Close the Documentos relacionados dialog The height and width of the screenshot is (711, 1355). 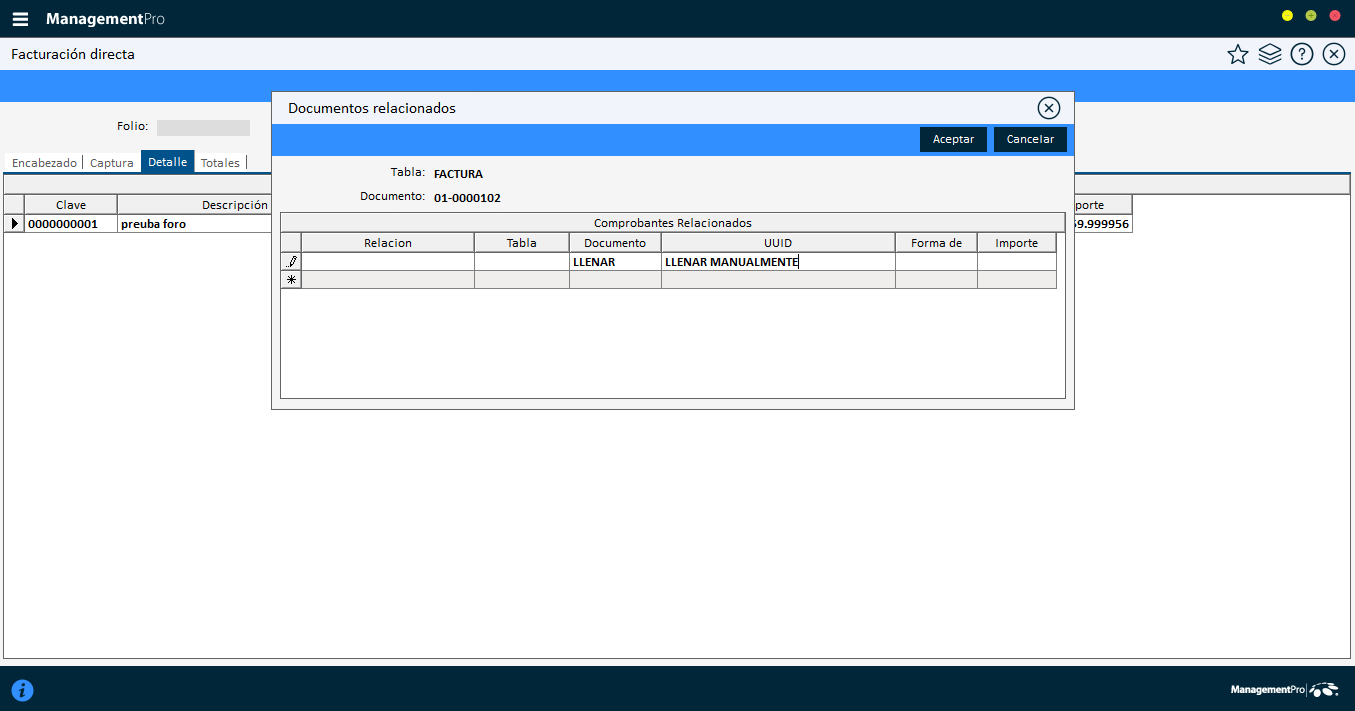tap(1048, 108)
